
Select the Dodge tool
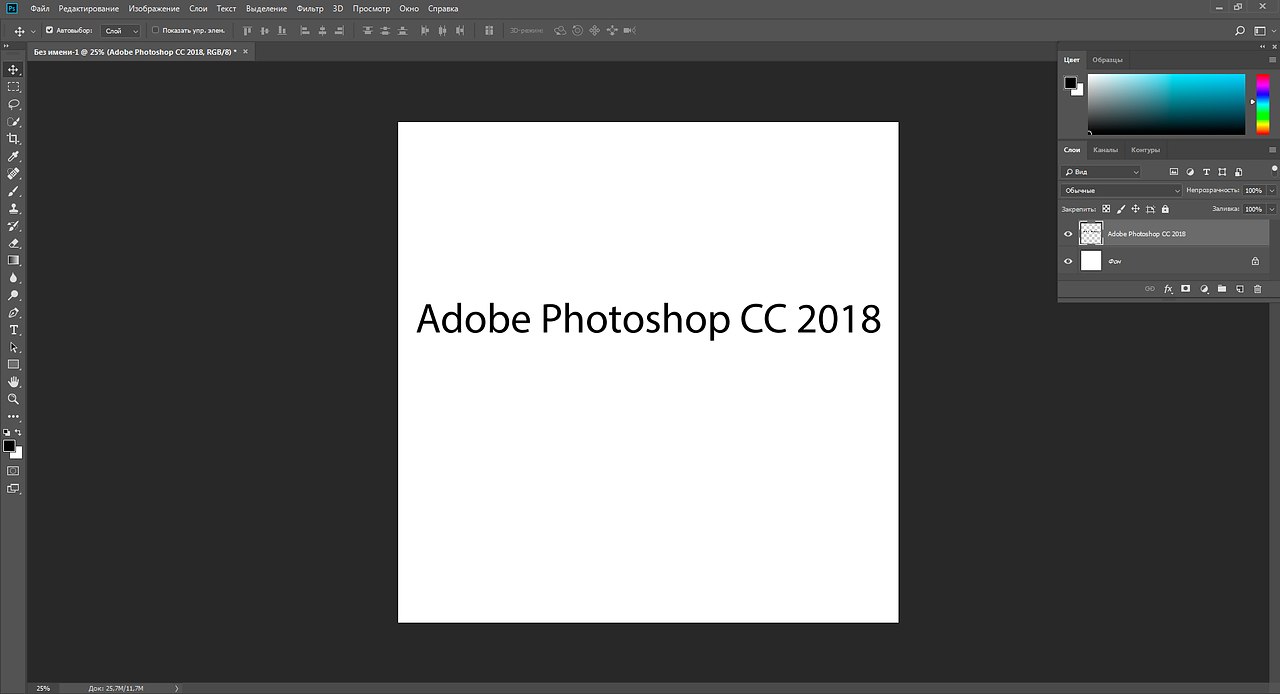click(x=14, y=295)
